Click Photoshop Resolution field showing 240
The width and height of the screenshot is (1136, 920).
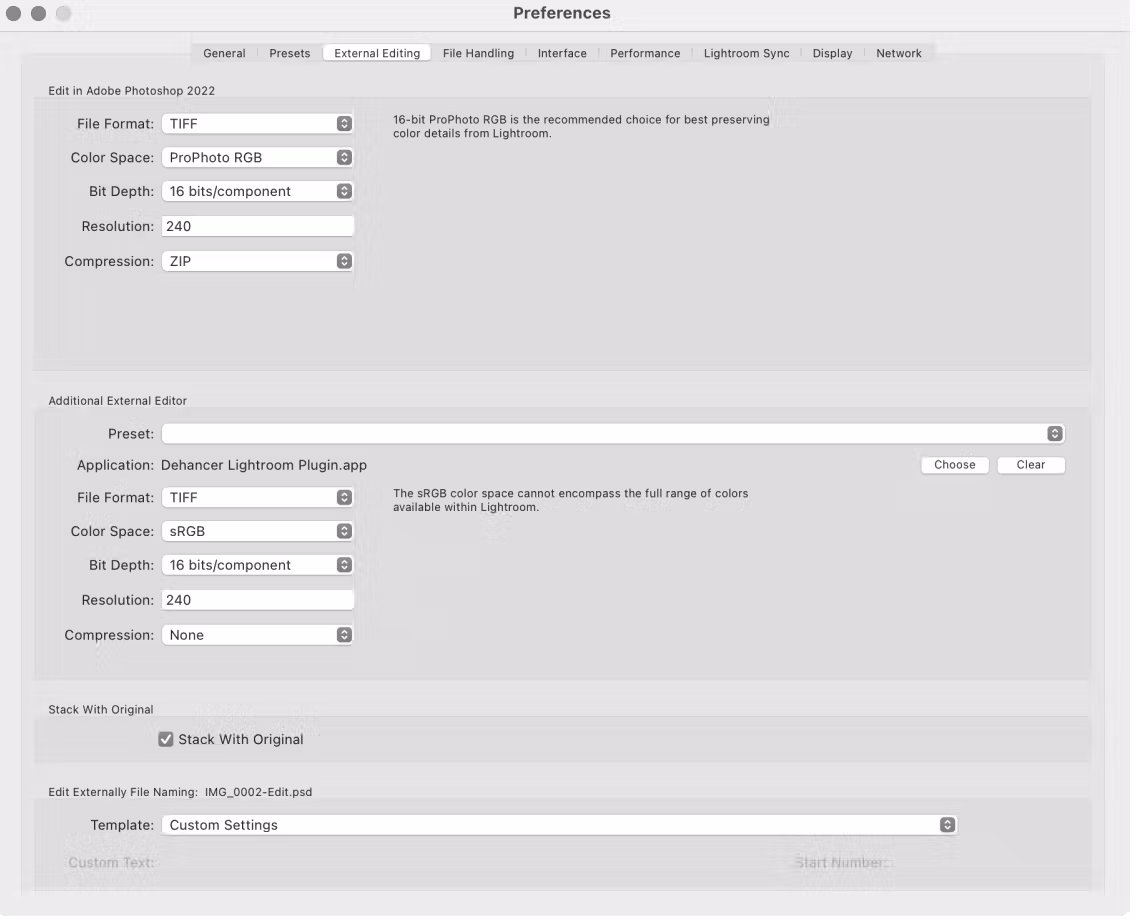(x=257, y=226)
